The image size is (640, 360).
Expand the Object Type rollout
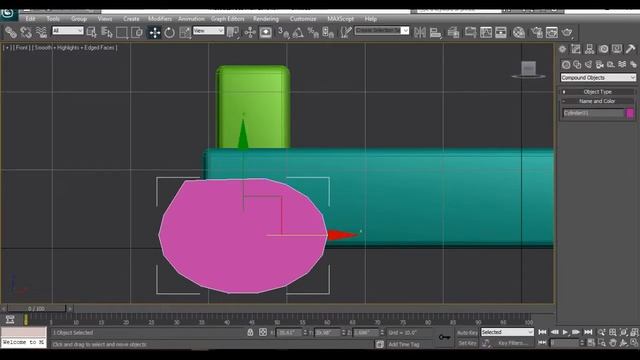coord(598,92)
